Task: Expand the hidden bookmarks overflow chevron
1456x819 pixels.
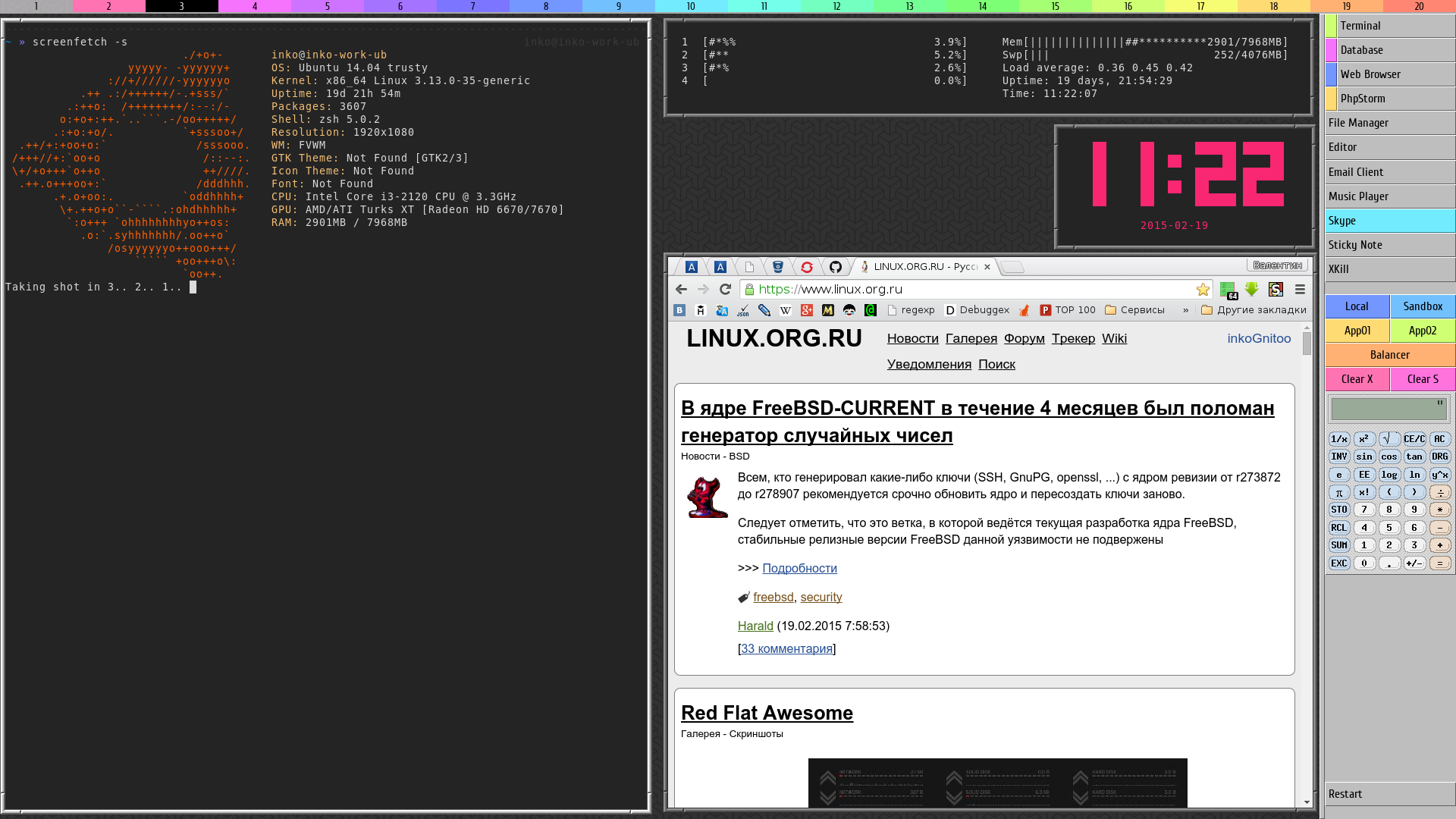Action: [x=1185, y=310]
